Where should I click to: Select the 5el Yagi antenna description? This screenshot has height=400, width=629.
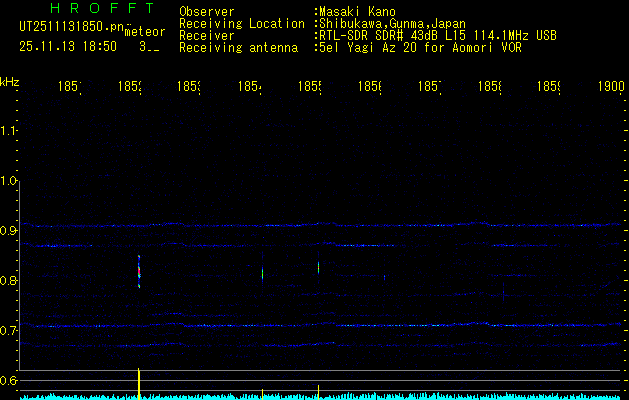pyautogui.click(x=419, y=47)
